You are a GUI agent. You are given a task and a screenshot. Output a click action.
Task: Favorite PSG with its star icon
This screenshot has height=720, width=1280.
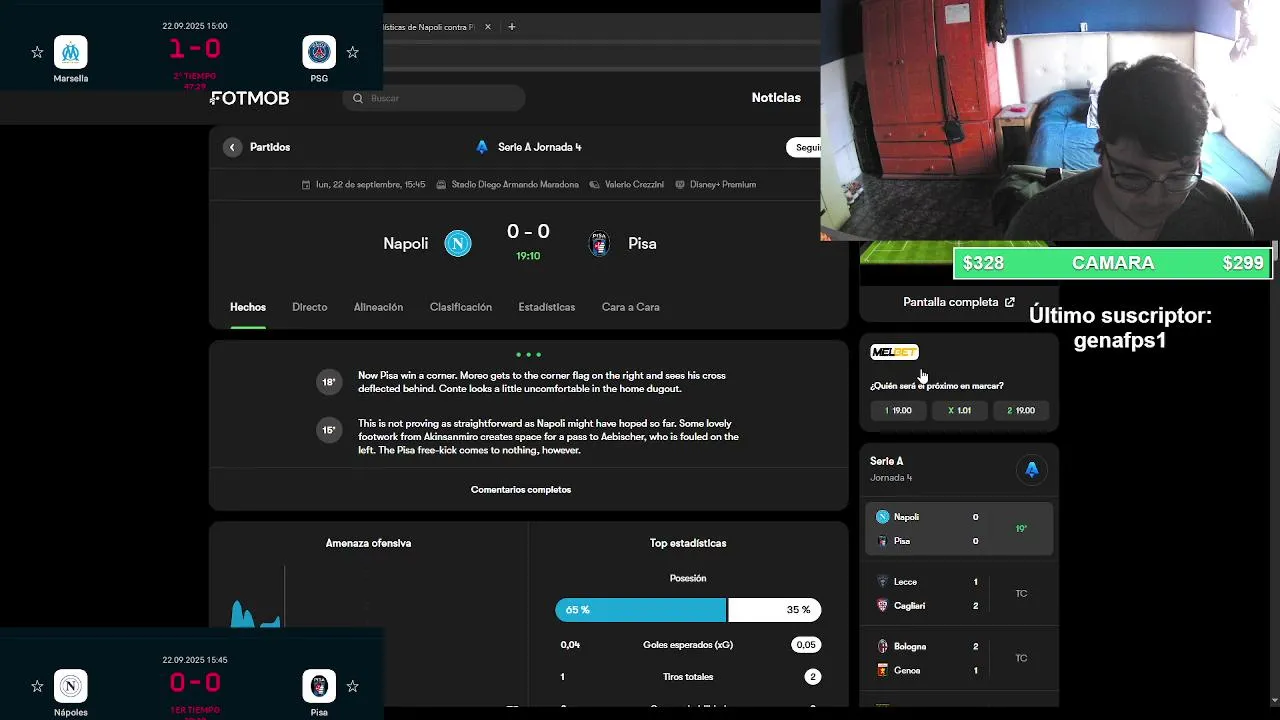352,52
